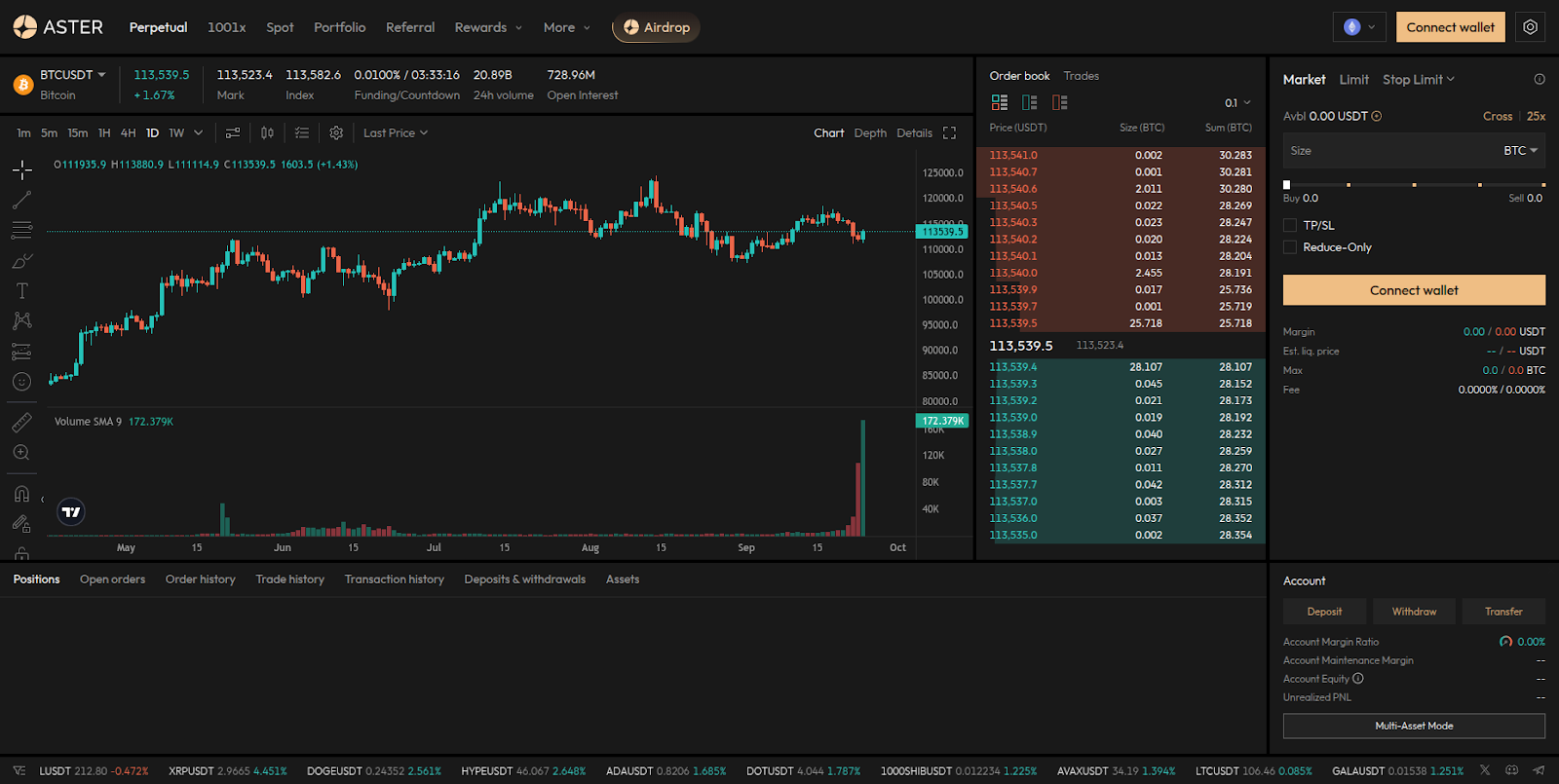
Task: Set size slider to the 50% mark
Action: point(1414,185)
